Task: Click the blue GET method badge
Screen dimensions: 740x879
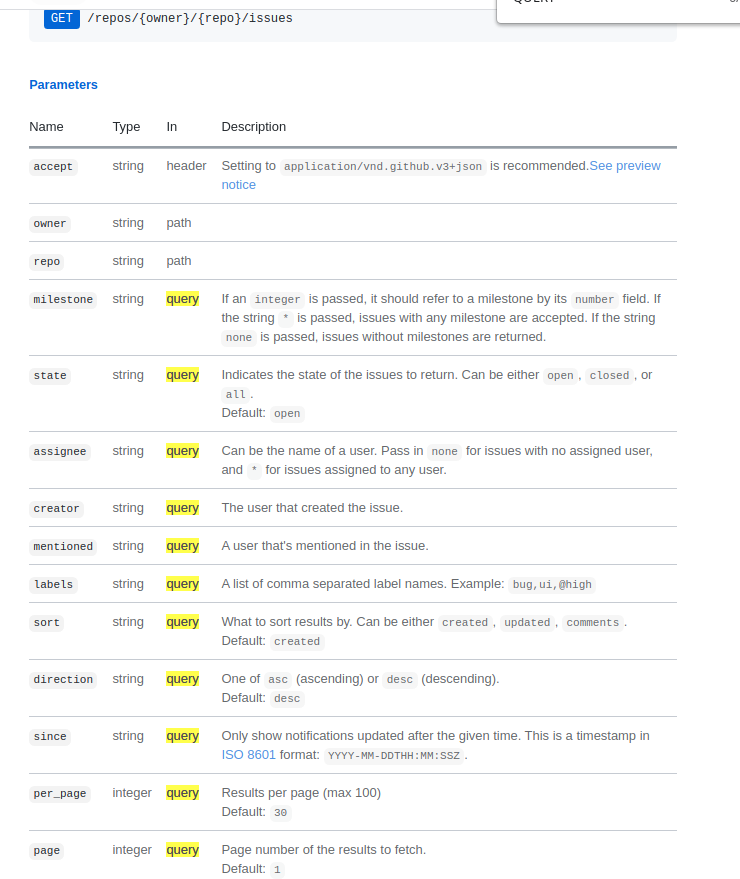Action: [62, 18]
